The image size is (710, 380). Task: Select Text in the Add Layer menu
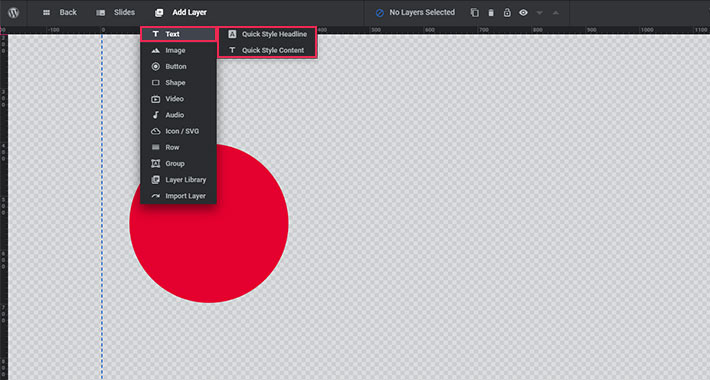(178, 34)
